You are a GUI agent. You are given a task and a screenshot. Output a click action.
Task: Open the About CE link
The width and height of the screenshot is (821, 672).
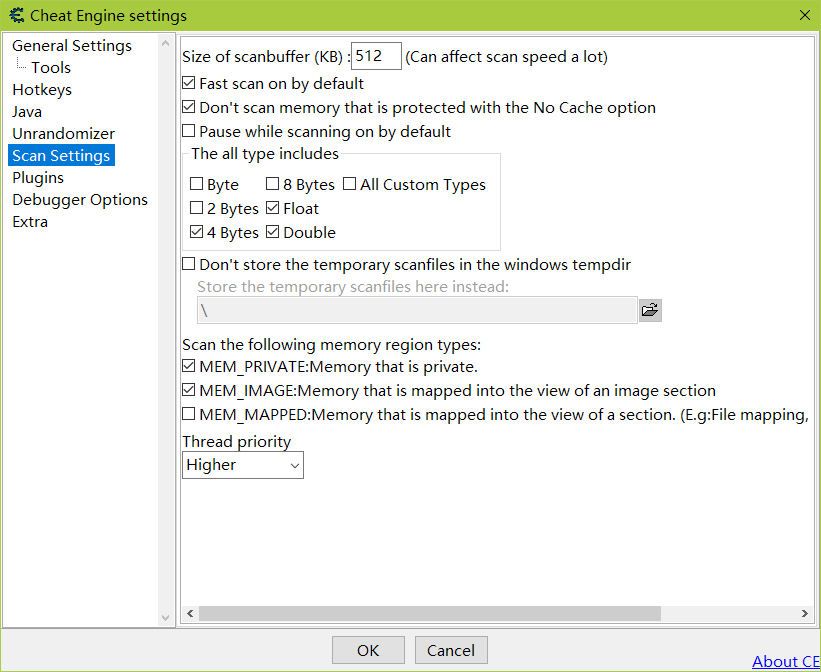(786, 662)
